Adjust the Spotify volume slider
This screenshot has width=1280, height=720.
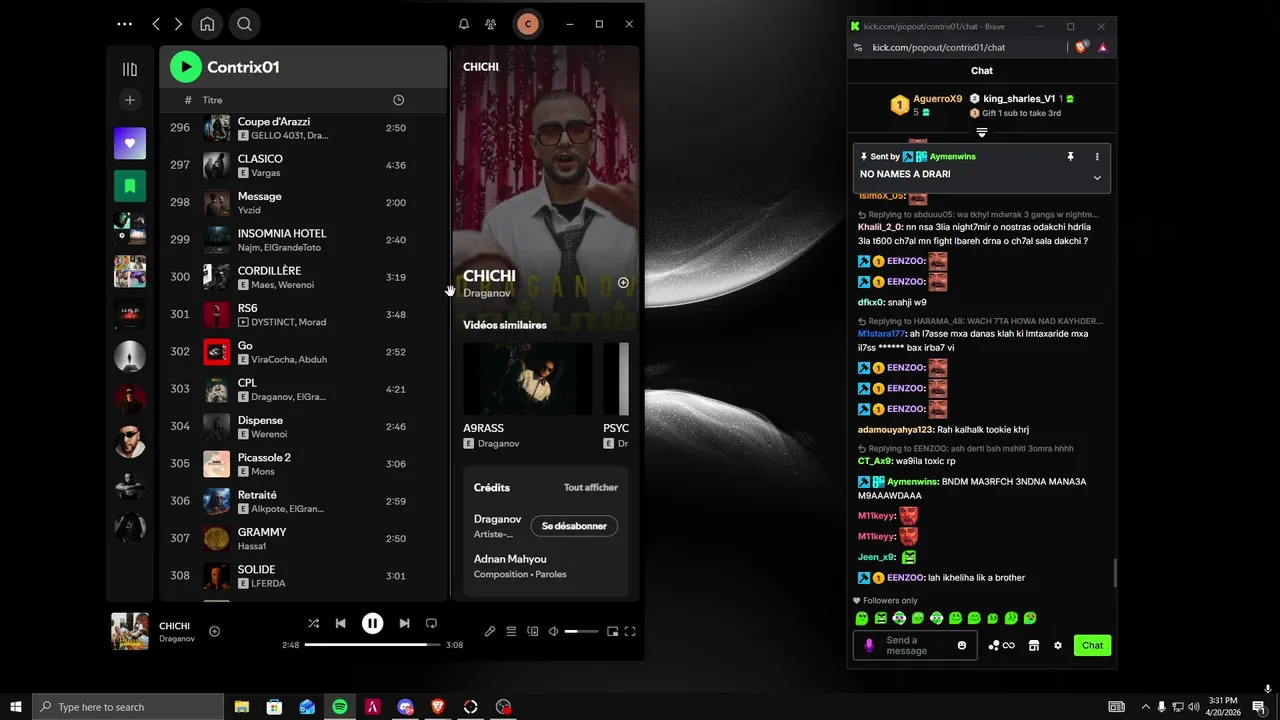pos(581,631)
